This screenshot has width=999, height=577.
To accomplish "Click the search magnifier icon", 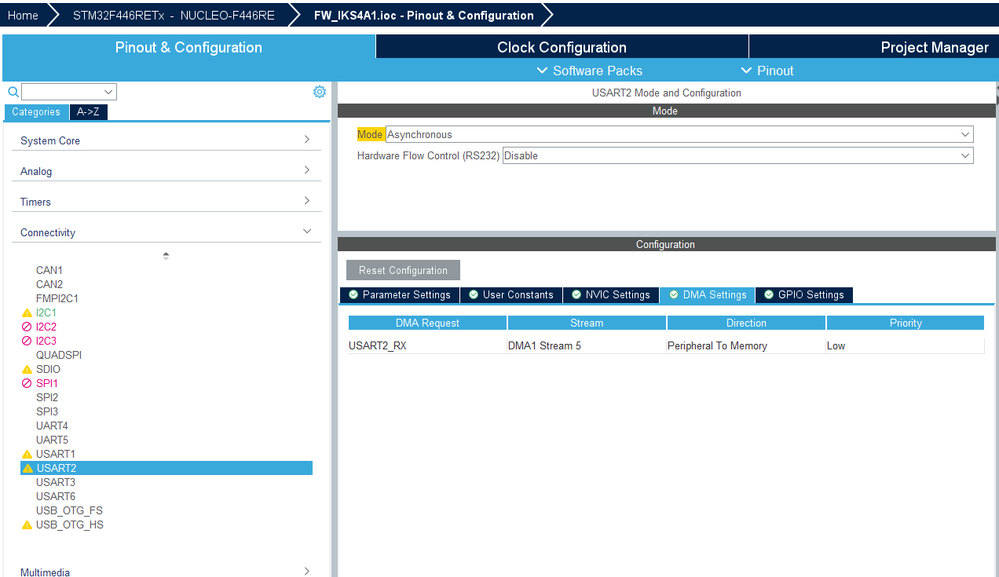I will [x=13, y=92].
